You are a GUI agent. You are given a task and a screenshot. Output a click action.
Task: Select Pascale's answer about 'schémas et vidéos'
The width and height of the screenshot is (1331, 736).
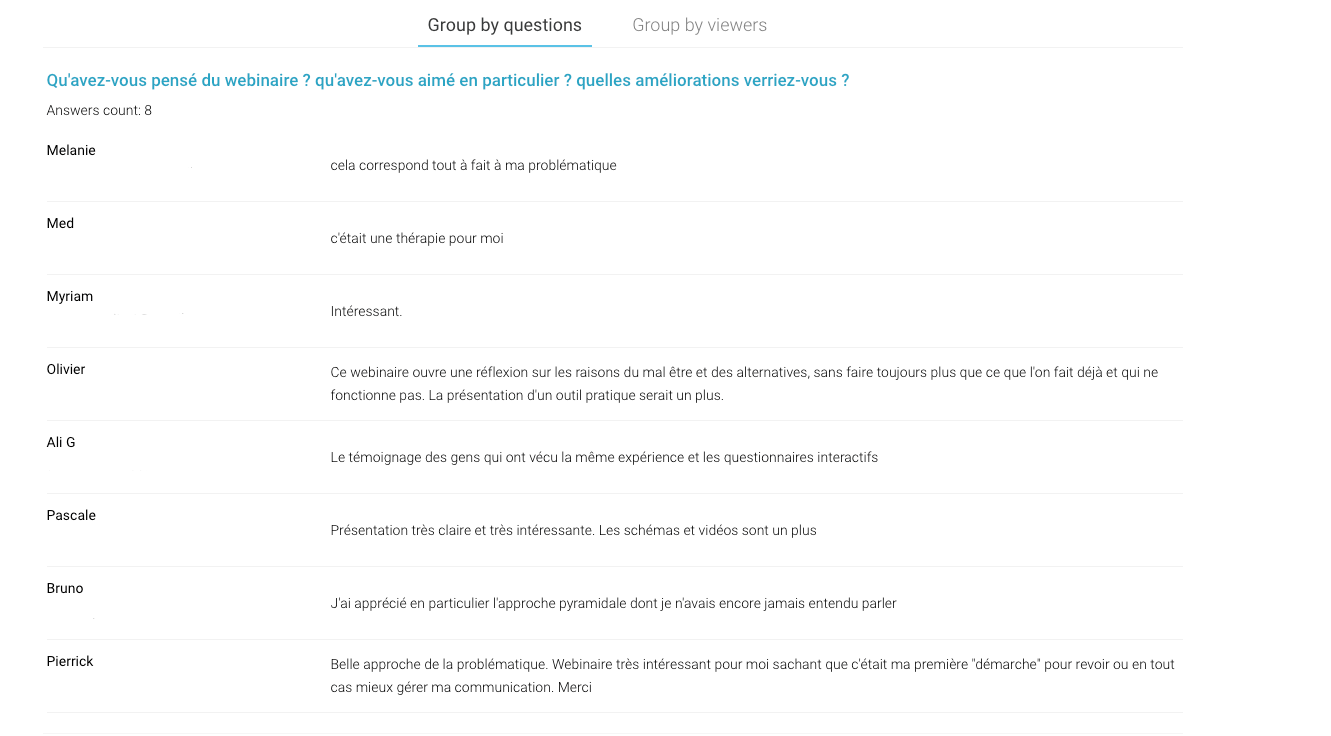pos(573,530)
